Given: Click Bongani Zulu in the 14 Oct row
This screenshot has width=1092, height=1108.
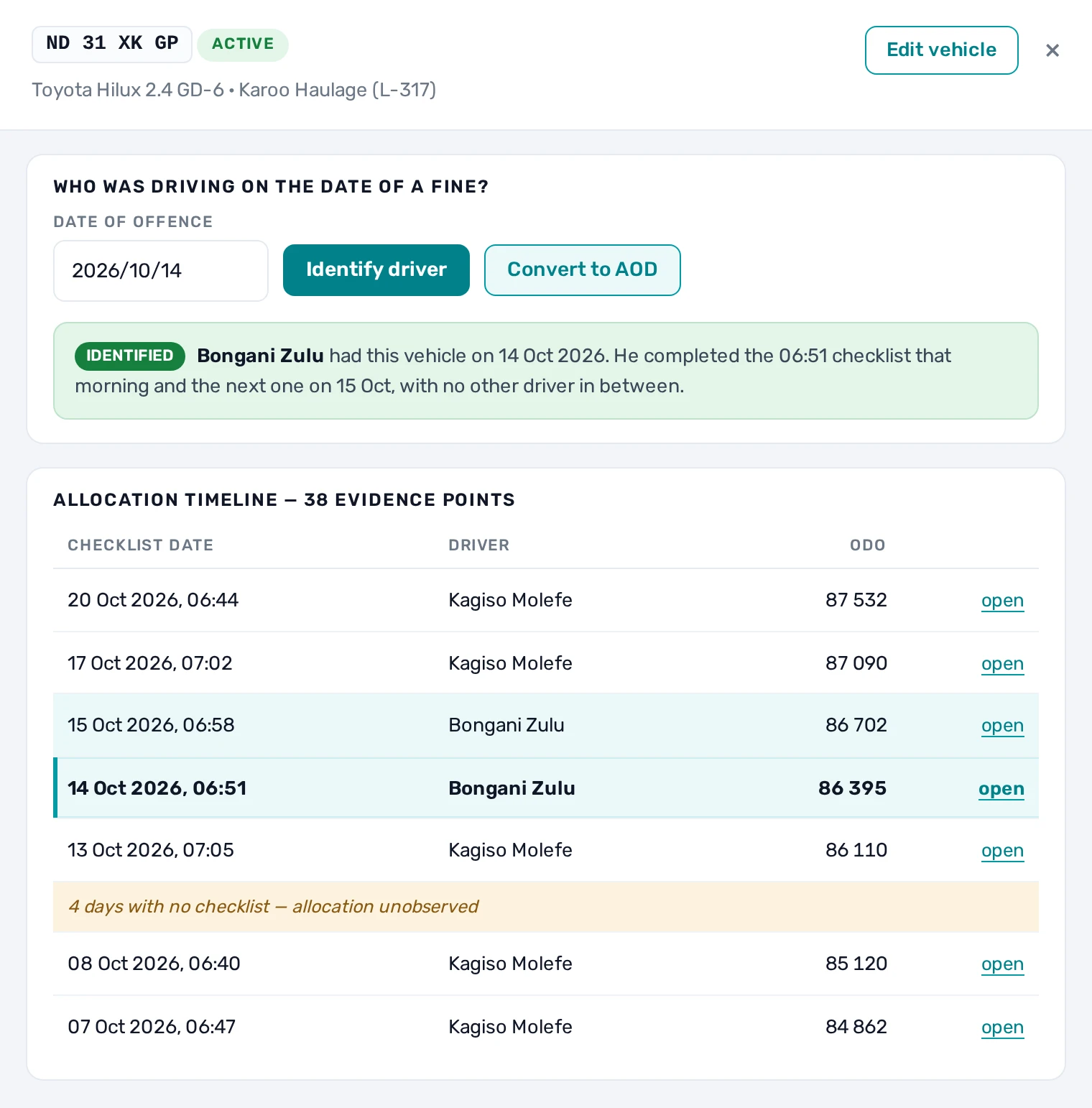Looking at the screenshot, I should [512, 788].
